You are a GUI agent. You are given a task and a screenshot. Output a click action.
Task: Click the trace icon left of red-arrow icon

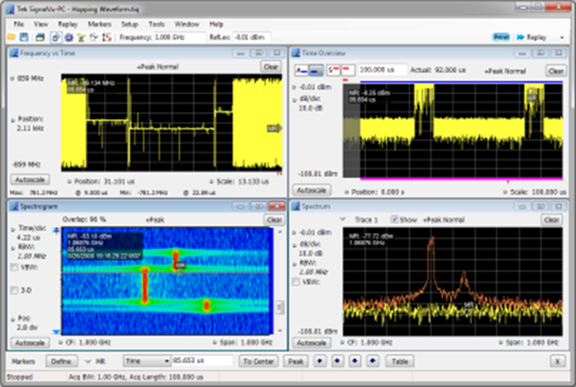(x=94, y=37)
